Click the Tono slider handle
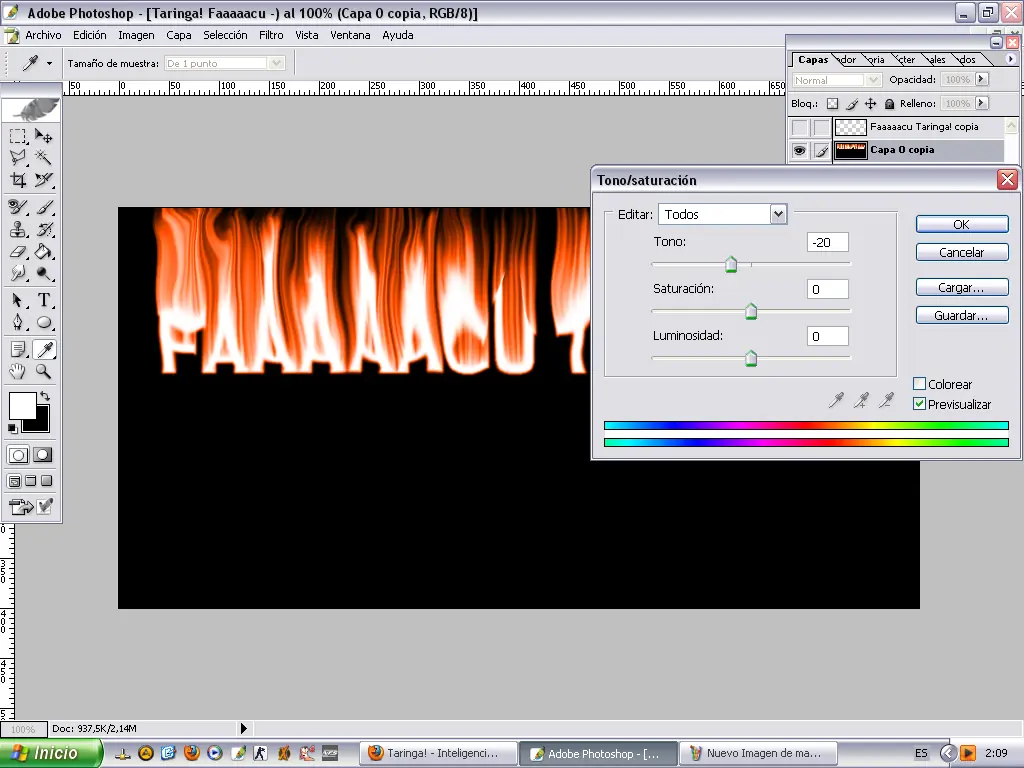This screenshot has height=768, width=1024. click(731, 264)
